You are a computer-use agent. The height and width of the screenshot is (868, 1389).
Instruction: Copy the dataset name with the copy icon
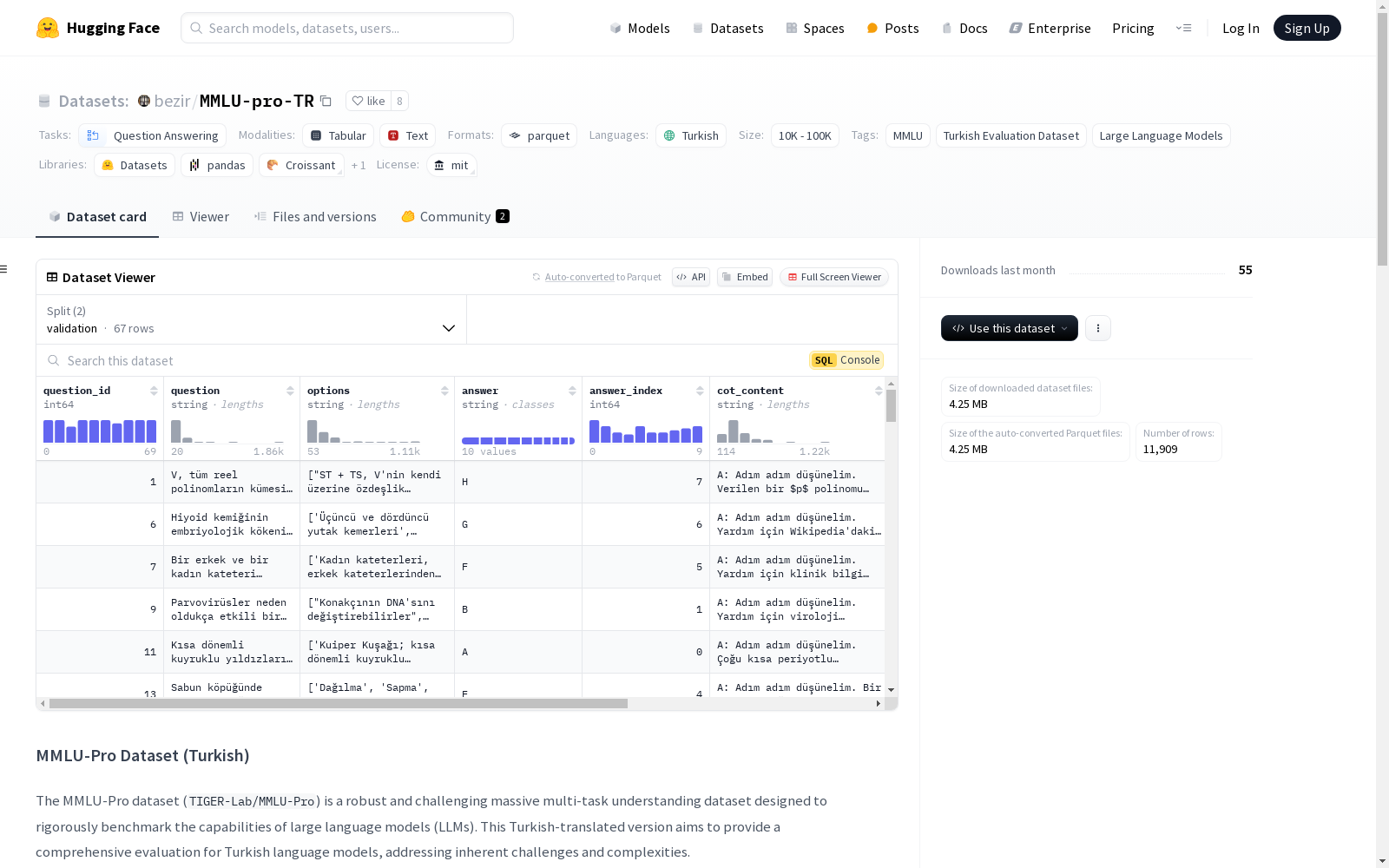point(326,101)
